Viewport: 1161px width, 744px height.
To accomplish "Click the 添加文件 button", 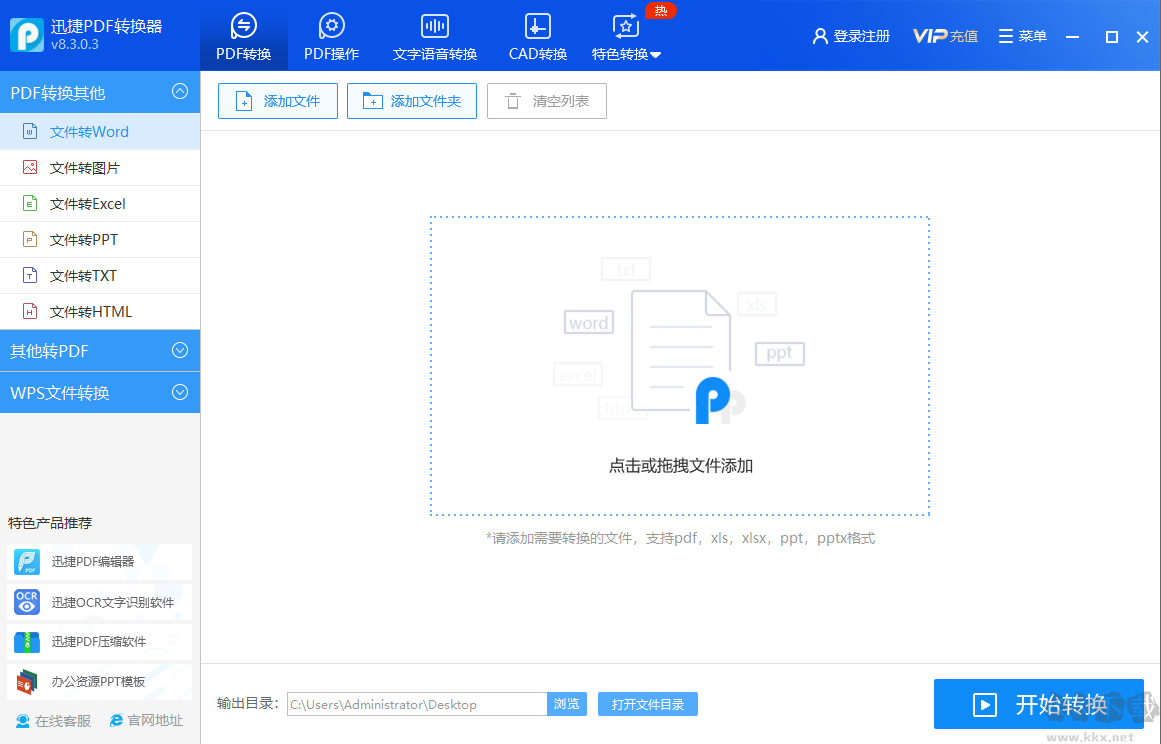I will pyautogui.click(x=277, y=100).
